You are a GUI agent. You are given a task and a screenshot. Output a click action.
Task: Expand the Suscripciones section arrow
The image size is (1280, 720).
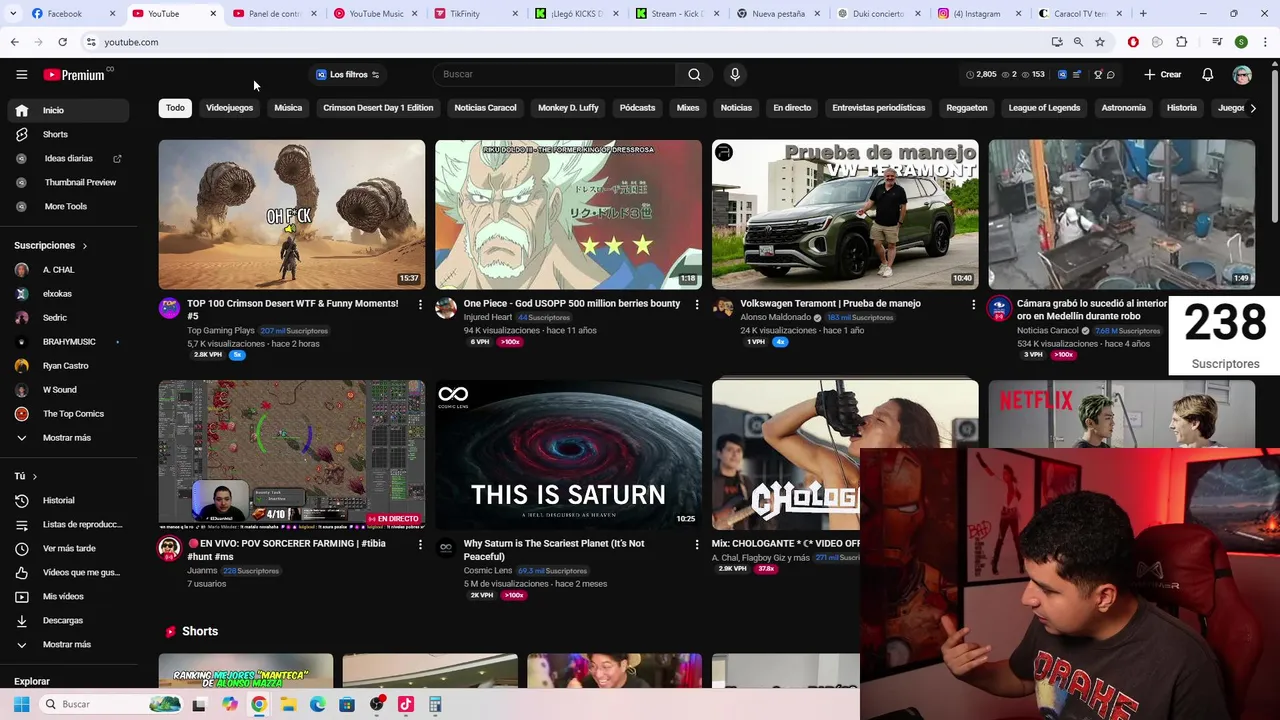pyautogui.click(x=84, y=246)
